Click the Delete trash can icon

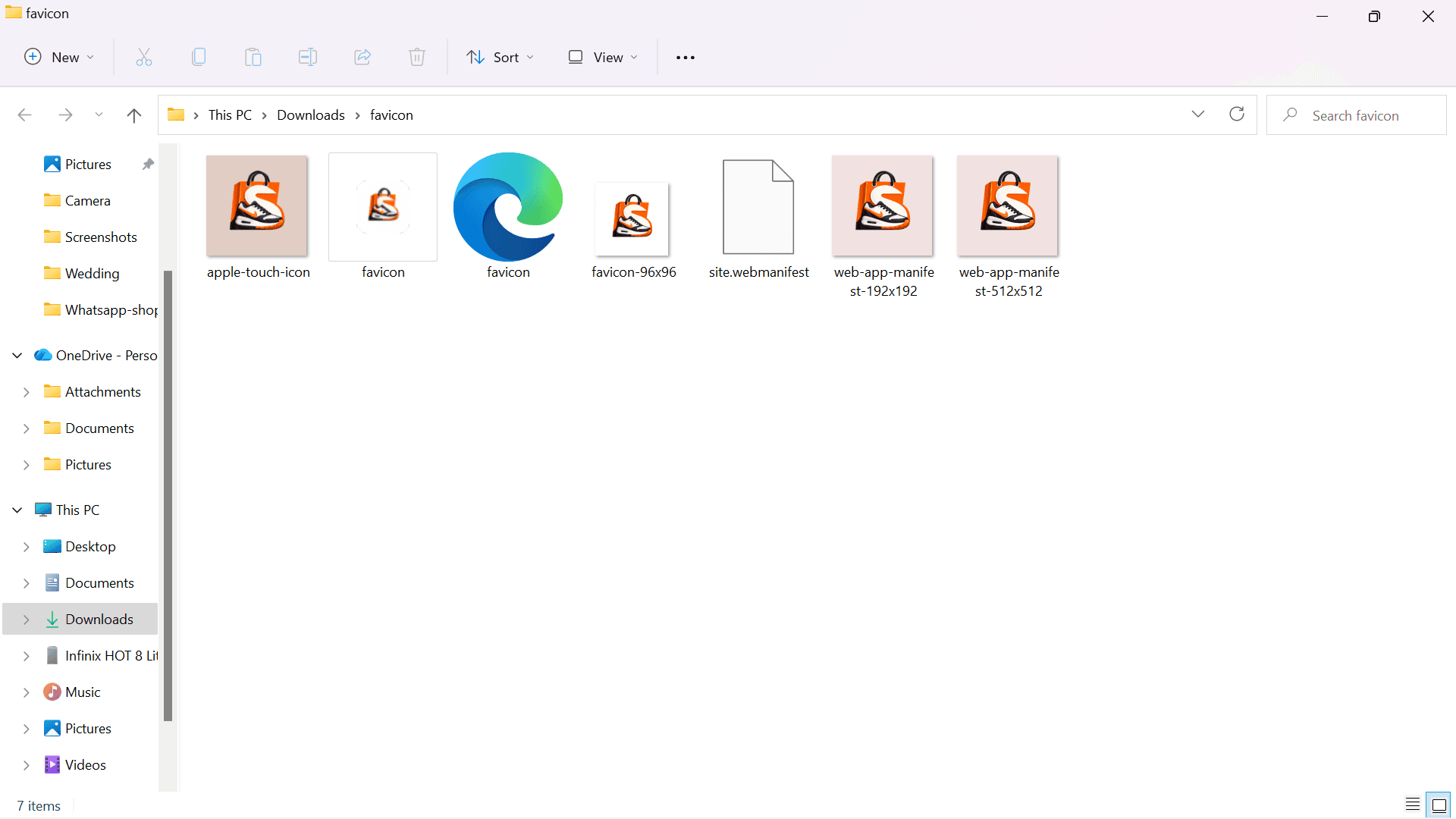point(417,57)
